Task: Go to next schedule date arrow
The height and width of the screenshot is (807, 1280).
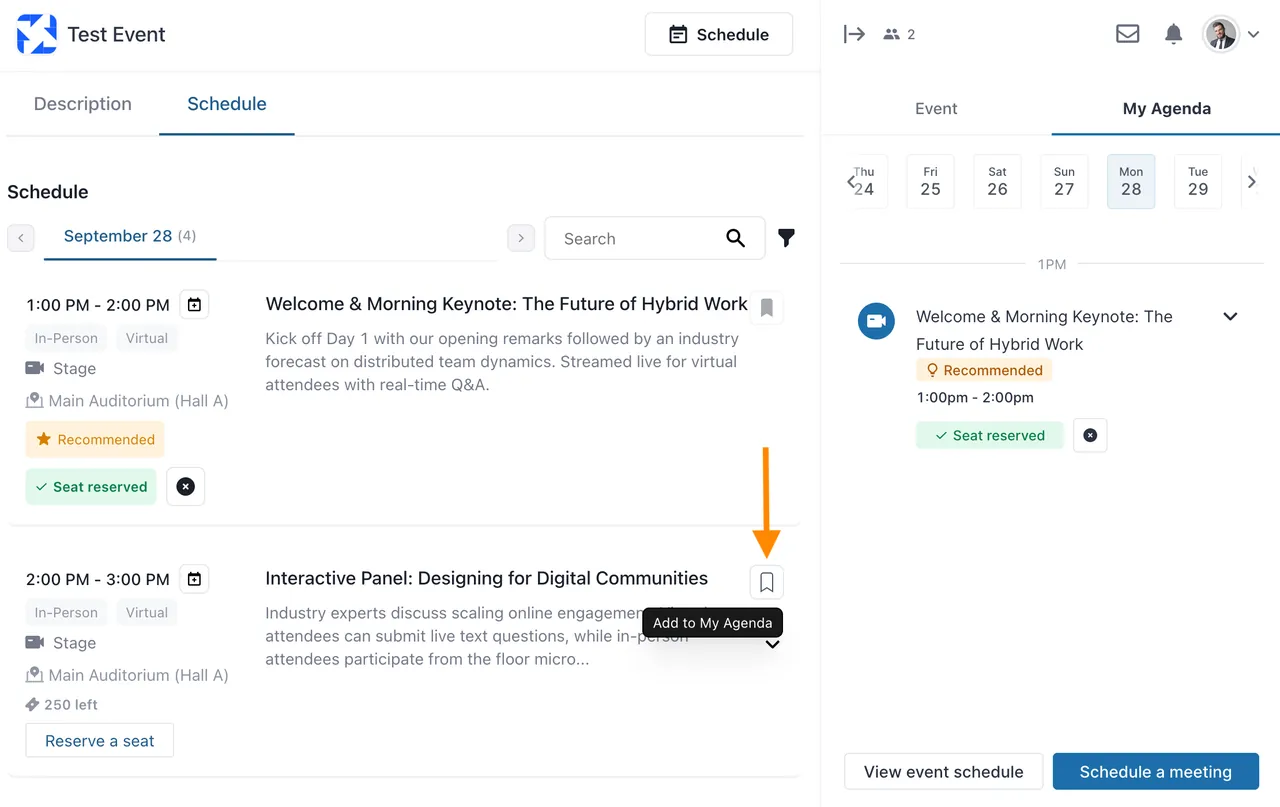Action: 521,238
